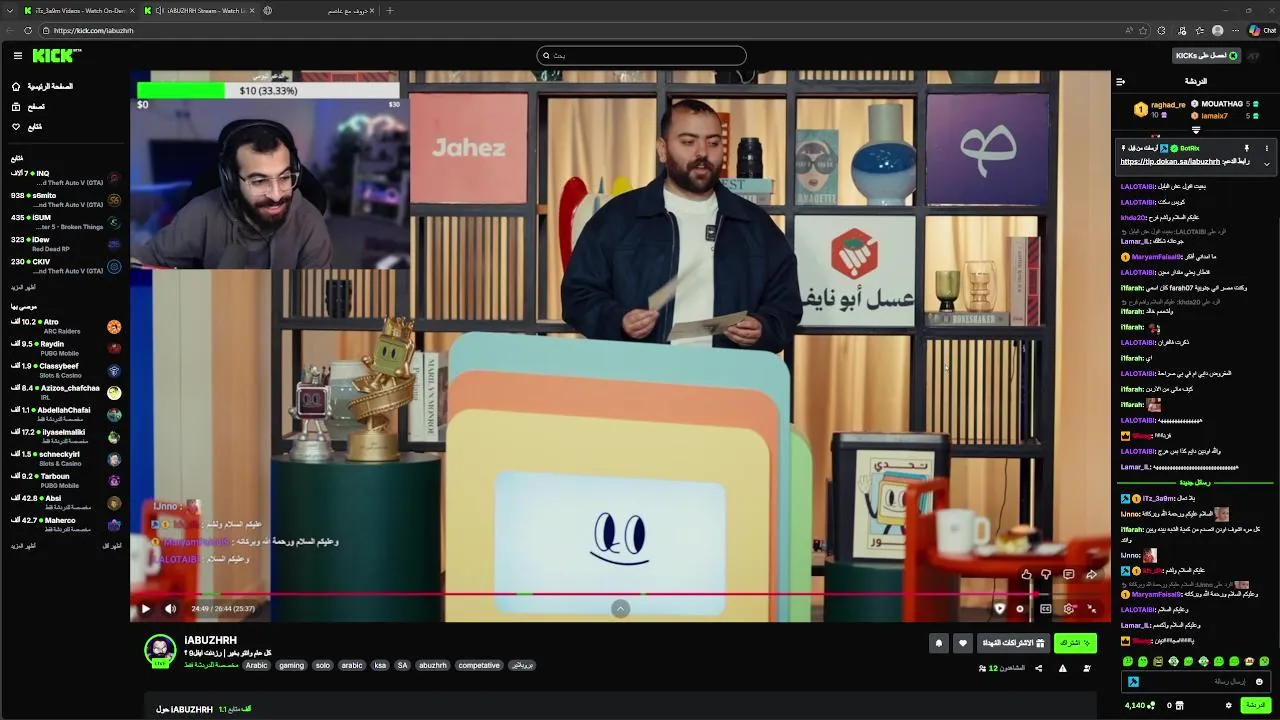Open pinned message three-dot menu

[x=1266, y=148]
